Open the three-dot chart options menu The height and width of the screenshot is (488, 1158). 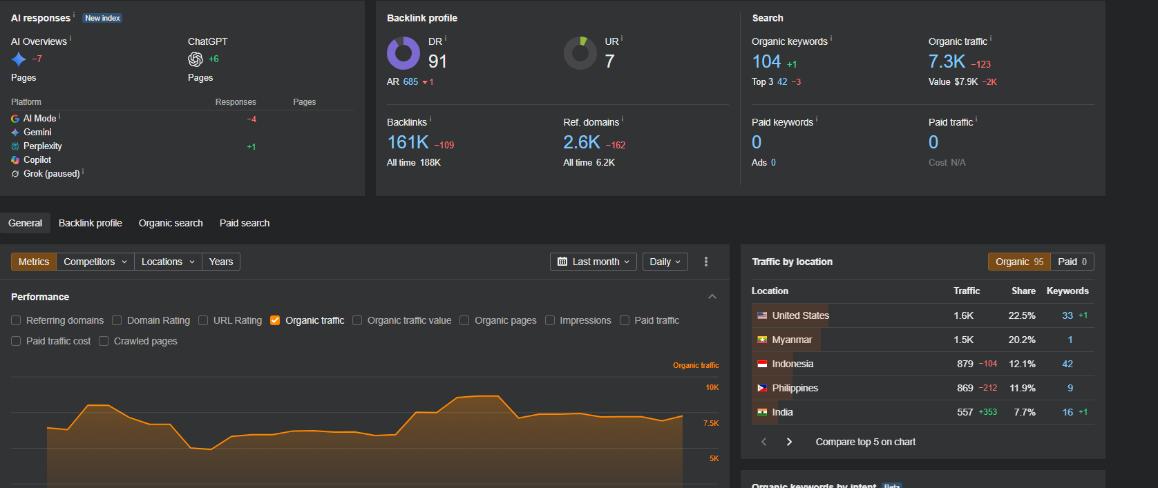click(x=706, y=261)
